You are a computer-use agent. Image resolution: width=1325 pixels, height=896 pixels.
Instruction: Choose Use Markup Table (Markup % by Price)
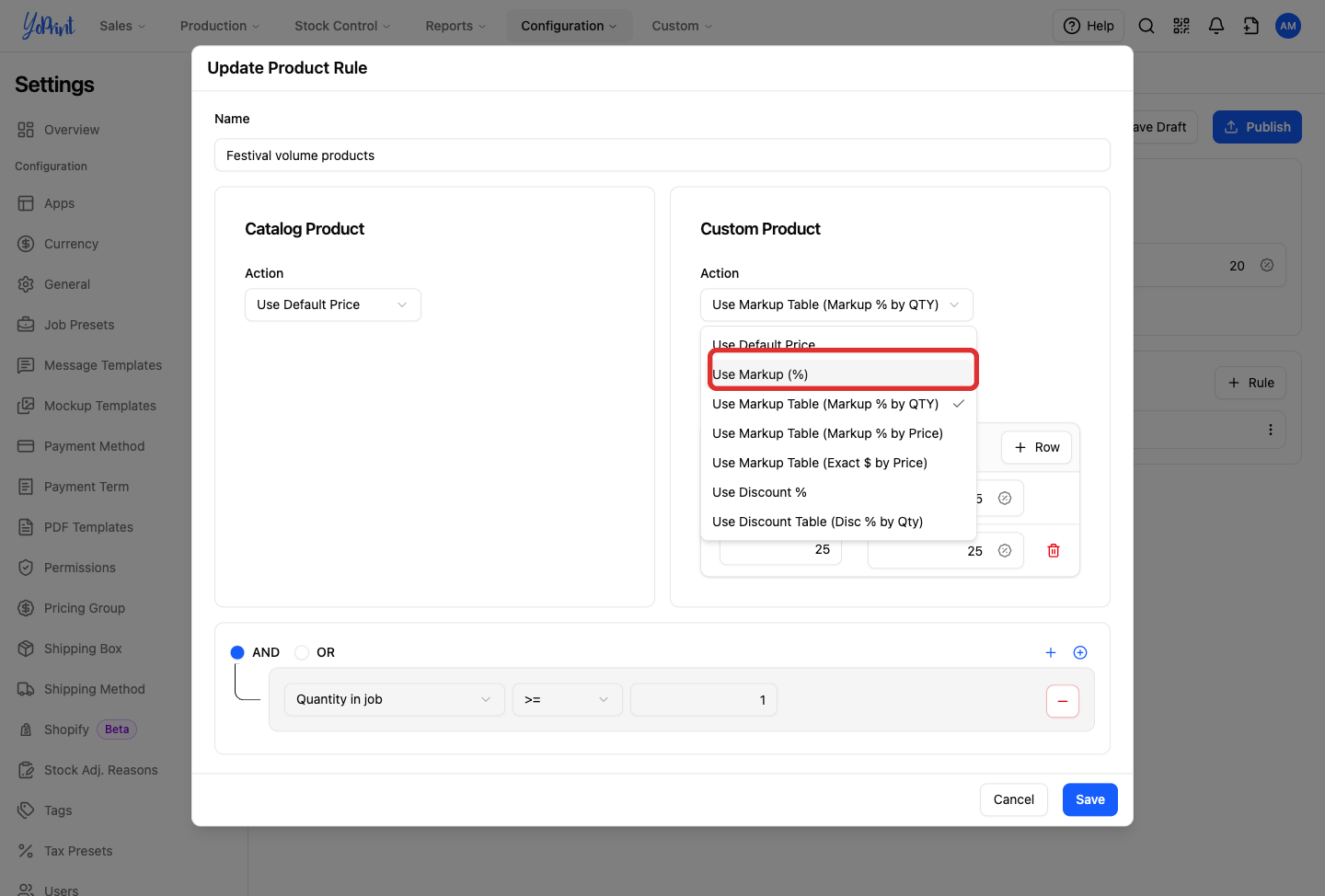click(x=838, y=433)
